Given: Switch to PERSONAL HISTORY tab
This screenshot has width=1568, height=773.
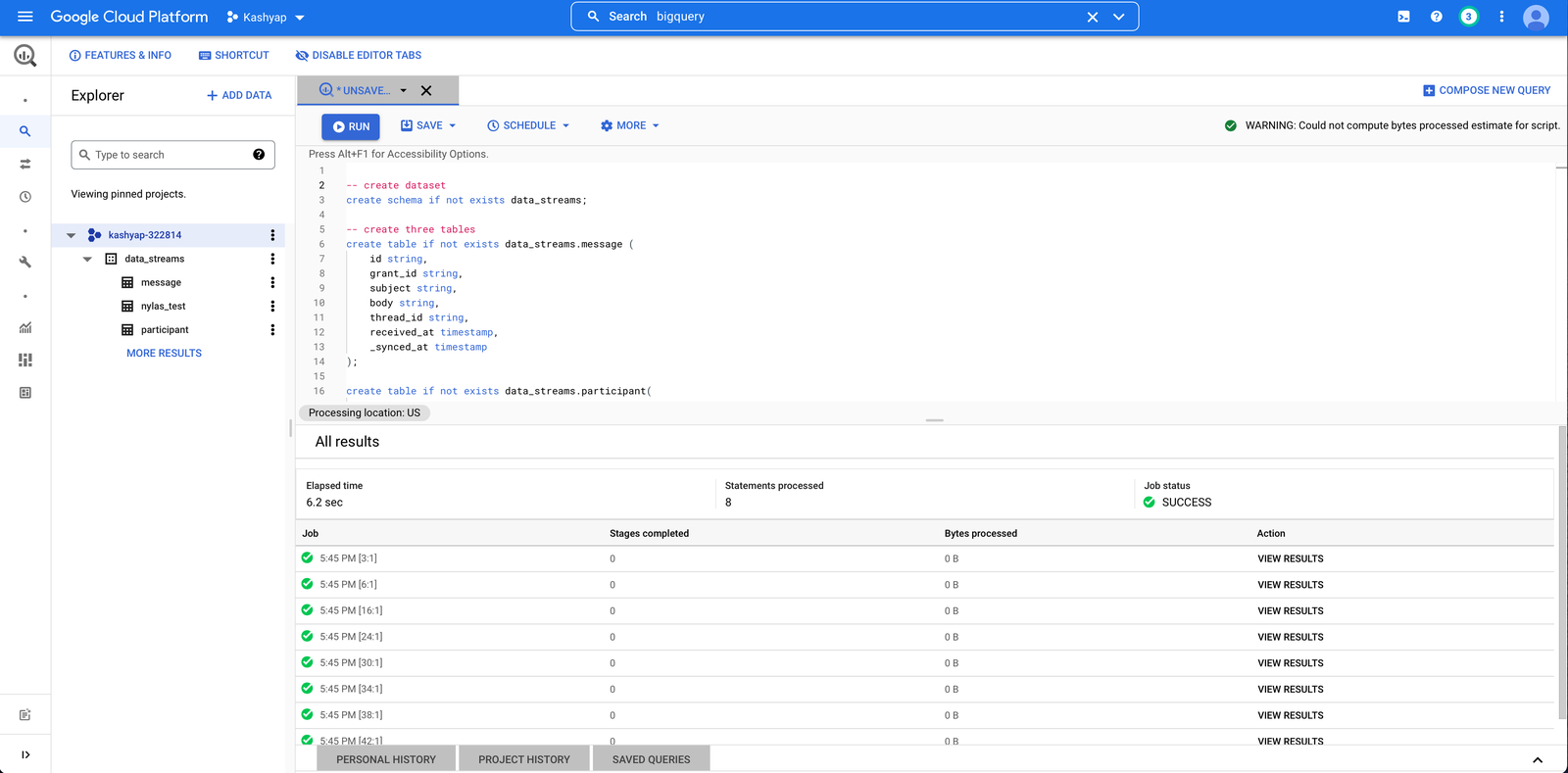Looking at the screenshot, I should pos(386,759).
